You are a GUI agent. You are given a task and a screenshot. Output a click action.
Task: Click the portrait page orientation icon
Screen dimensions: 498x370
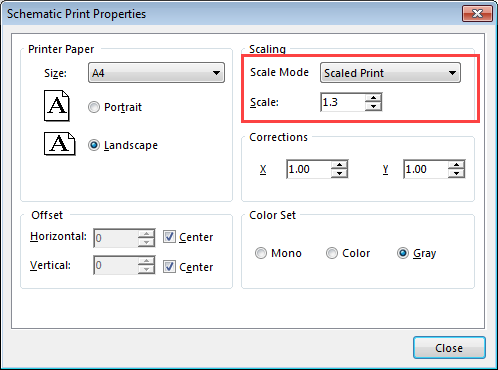click(57, 106)
